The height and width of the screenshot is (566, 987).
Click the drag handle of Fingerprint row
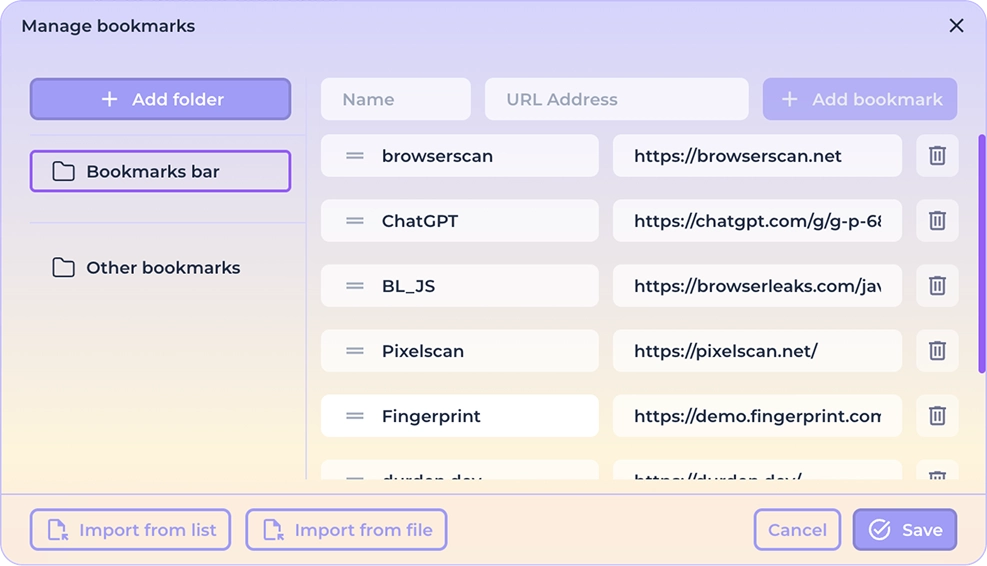(355, 416)
